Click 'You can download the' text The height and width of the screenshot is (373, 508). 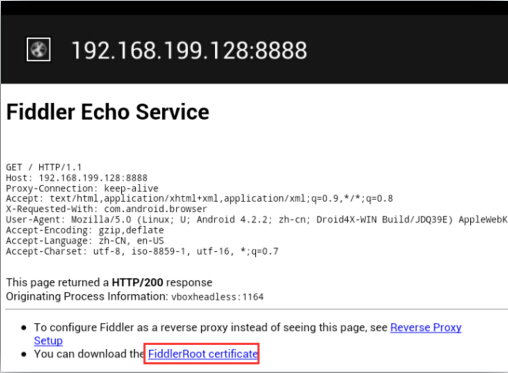click(89, 354)
